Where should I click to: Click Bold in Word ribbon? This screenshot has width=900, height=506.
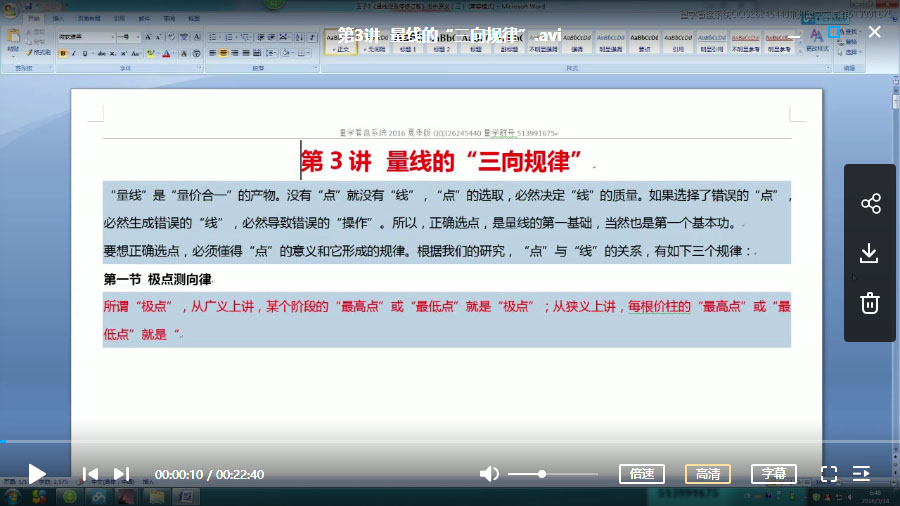[63, 53]
